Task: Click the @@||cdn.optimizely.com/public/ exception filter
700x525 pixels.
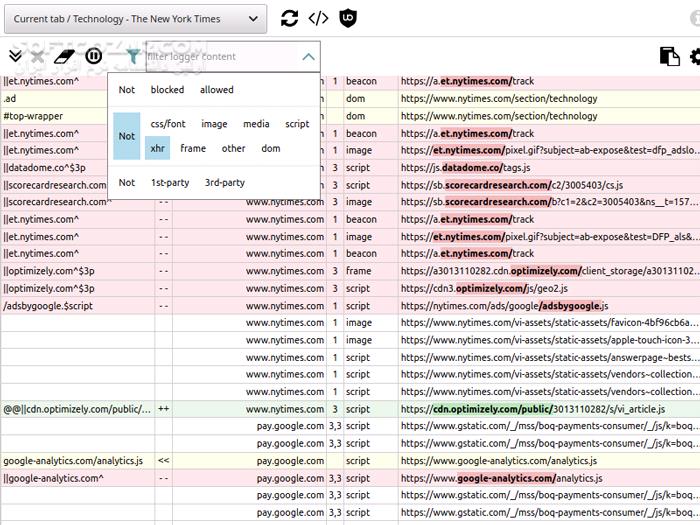Action: (77, 409)
